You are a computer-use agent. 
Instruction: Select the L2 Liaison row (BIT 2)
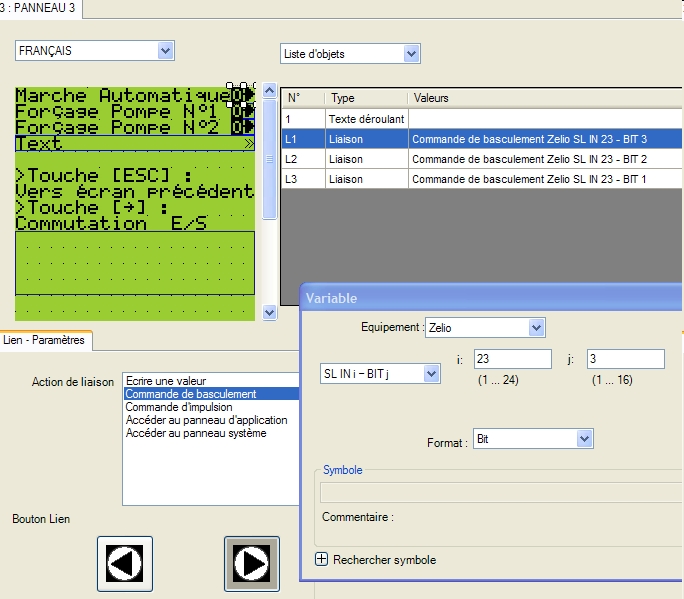[482, 159]
